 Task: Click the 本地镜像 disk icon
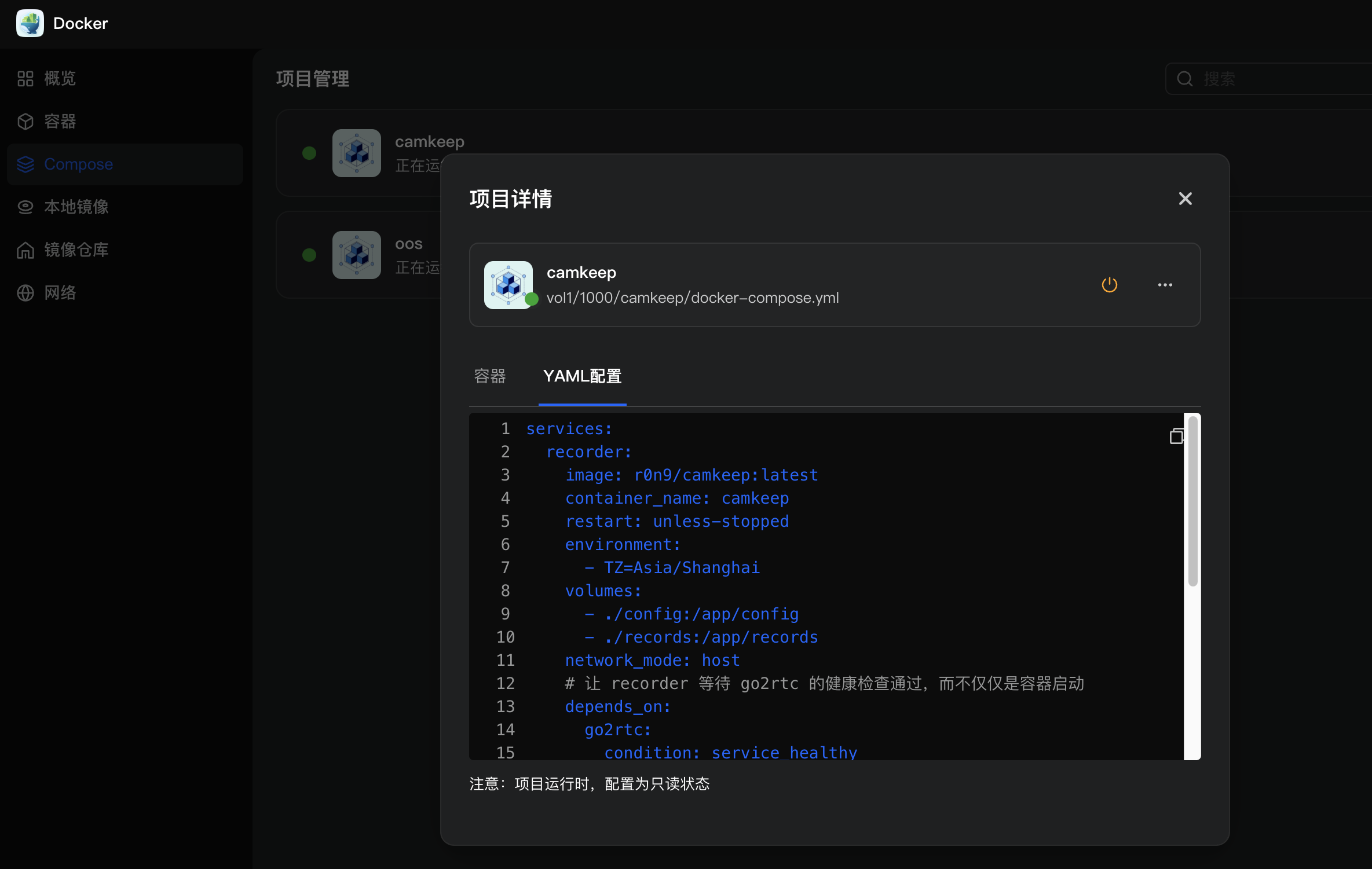coord(25,207)
